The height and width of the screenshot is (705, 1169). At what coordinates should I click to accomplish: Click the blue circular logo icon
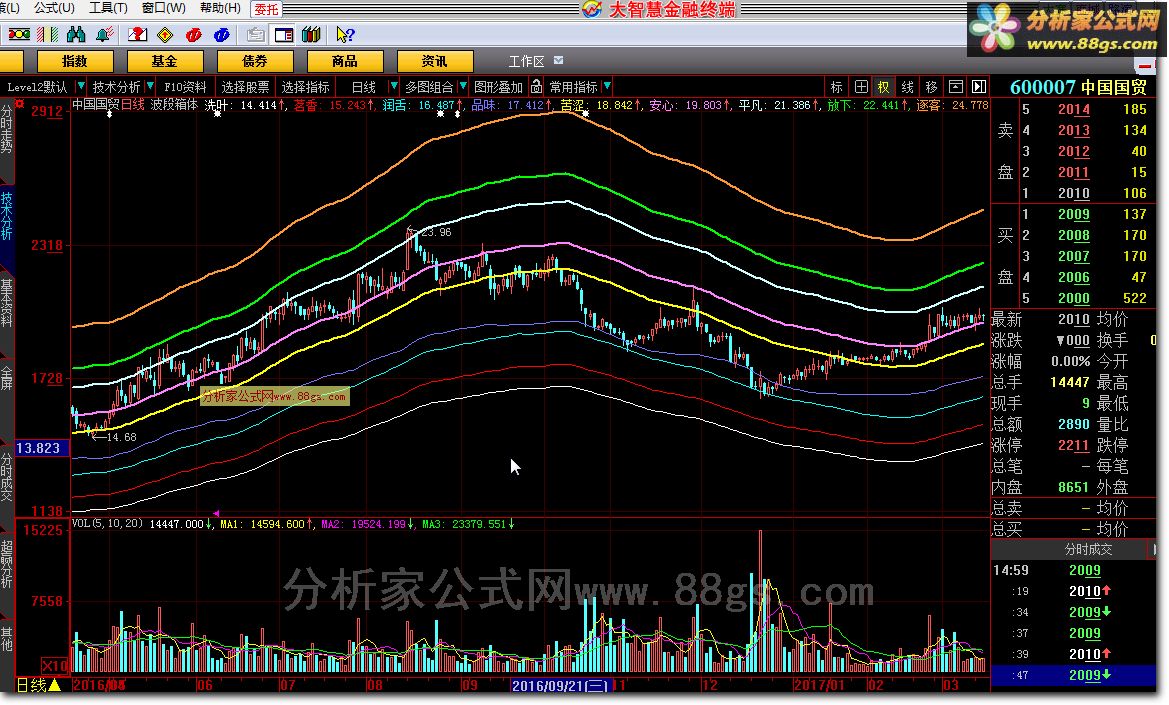coord(221,34)
